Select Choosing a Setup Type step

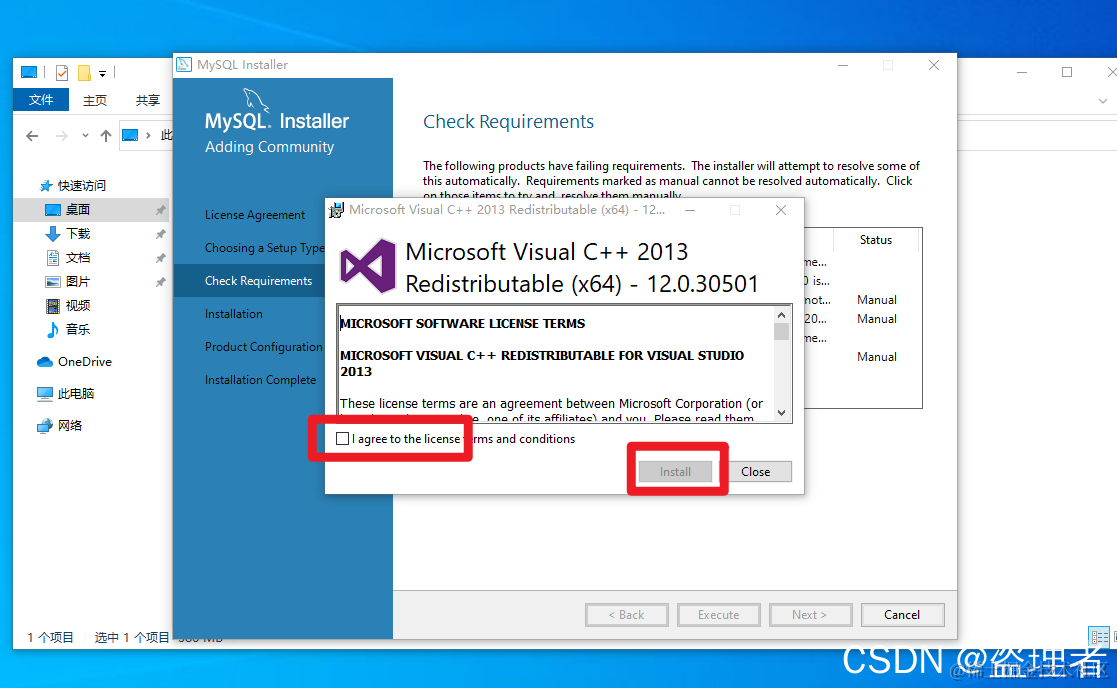tap(264, 248)
